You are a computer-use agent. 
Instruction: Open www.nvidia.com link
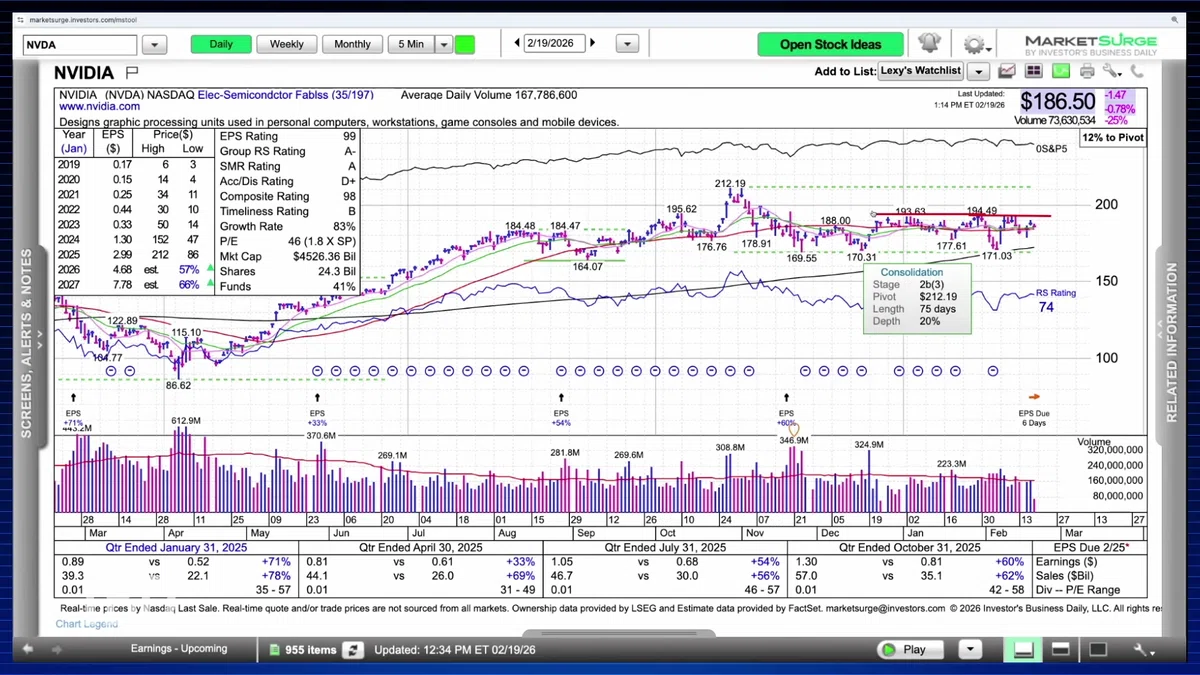[99, 106]
